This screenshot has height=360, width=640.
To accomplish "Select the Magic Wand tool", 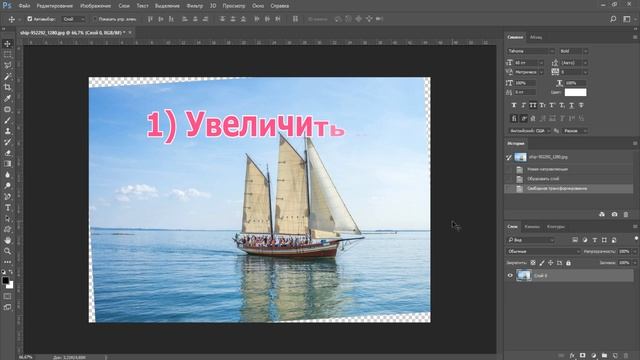I will click(7, 76).
